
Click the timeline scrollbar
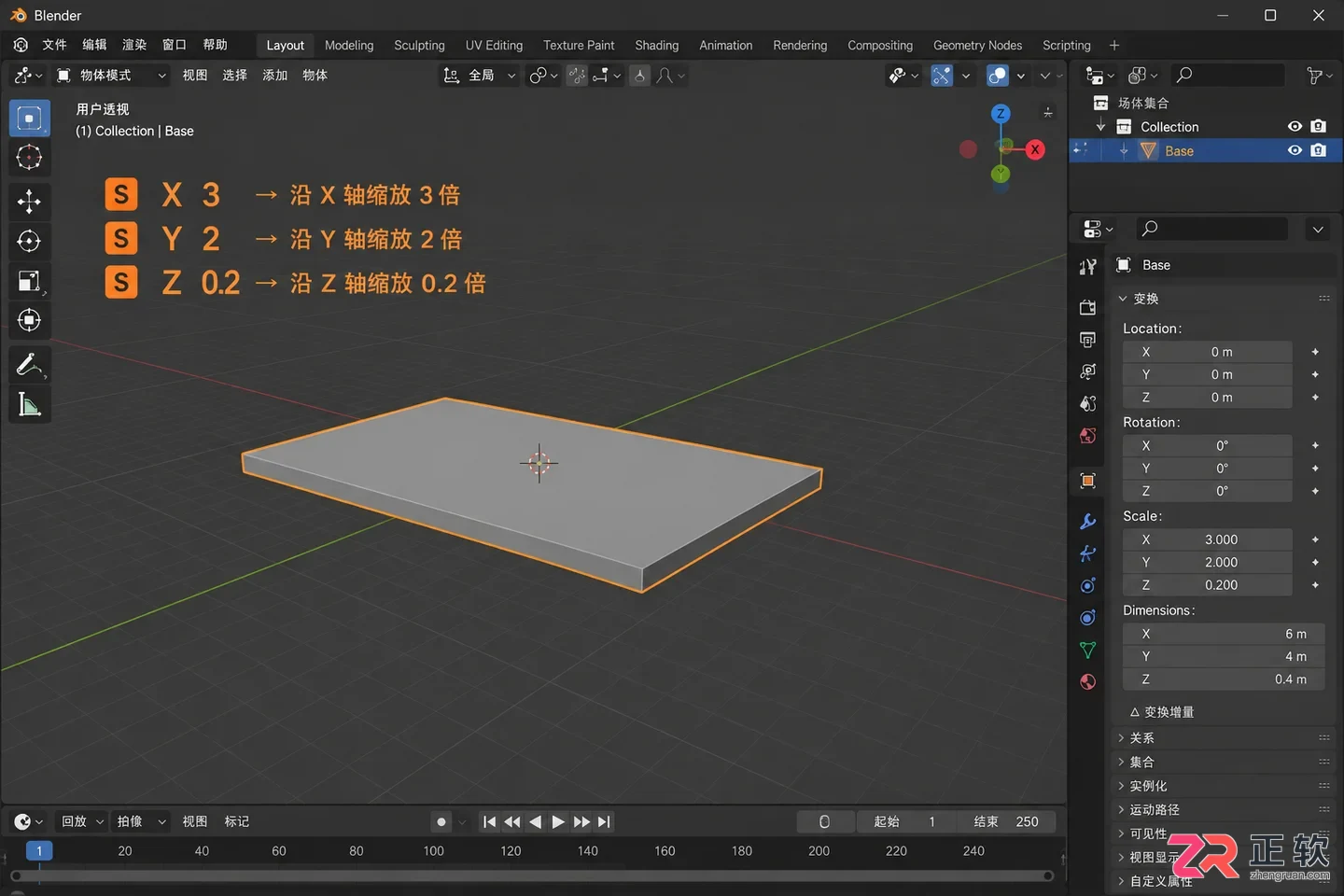(x=532, y=875)
